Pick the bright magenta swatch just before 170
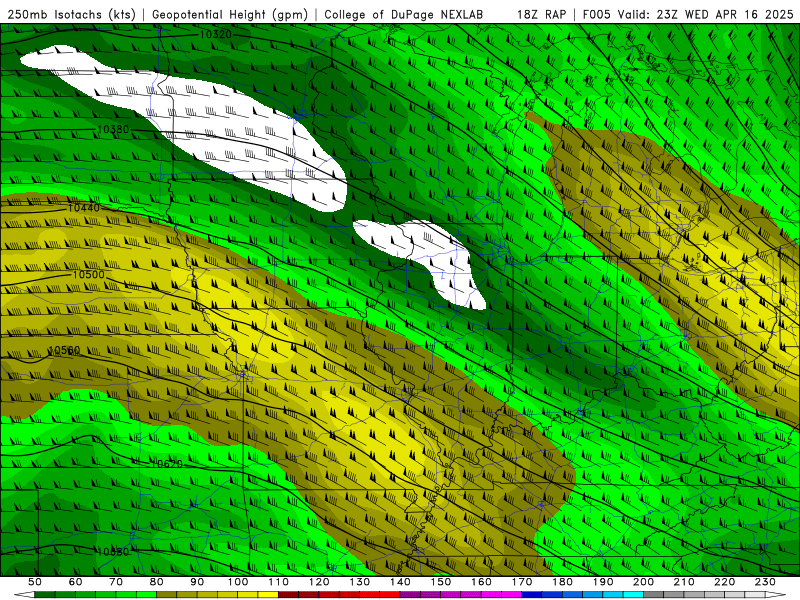This screenshot has width=800, height=600. tap(511, 594)
